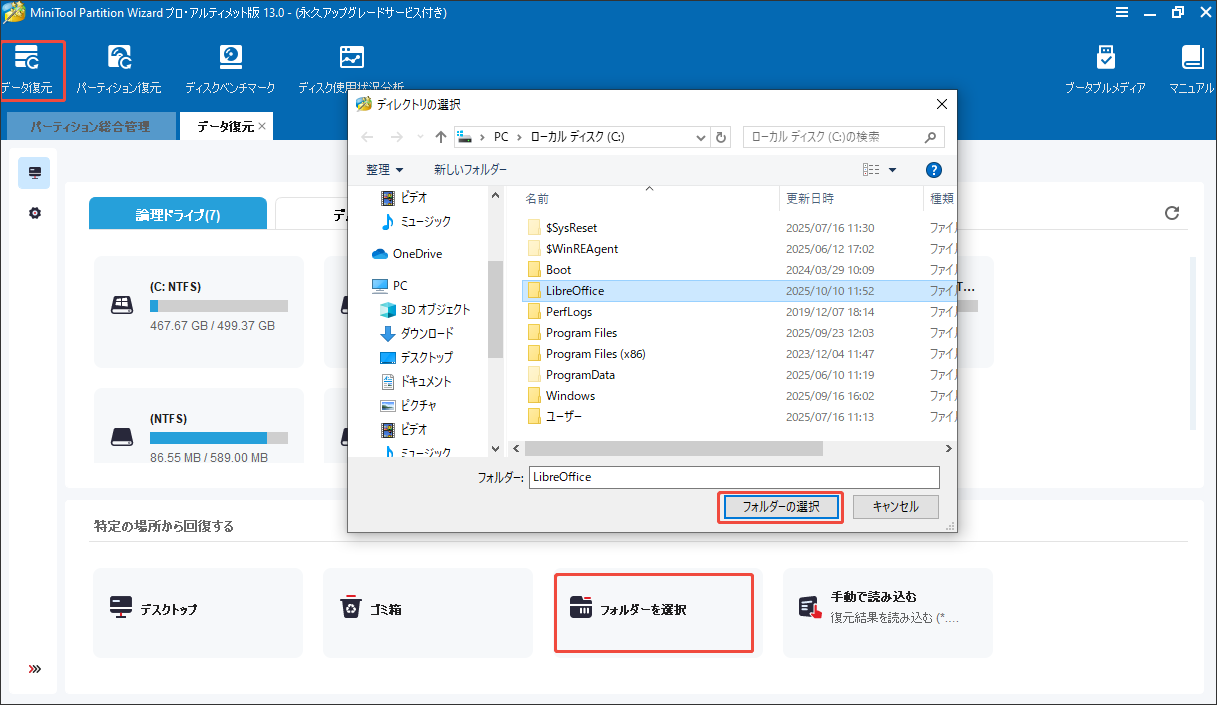Click the navigation pane vertical scrollbar
The image size is (1217, 705).
pos(495,309)
